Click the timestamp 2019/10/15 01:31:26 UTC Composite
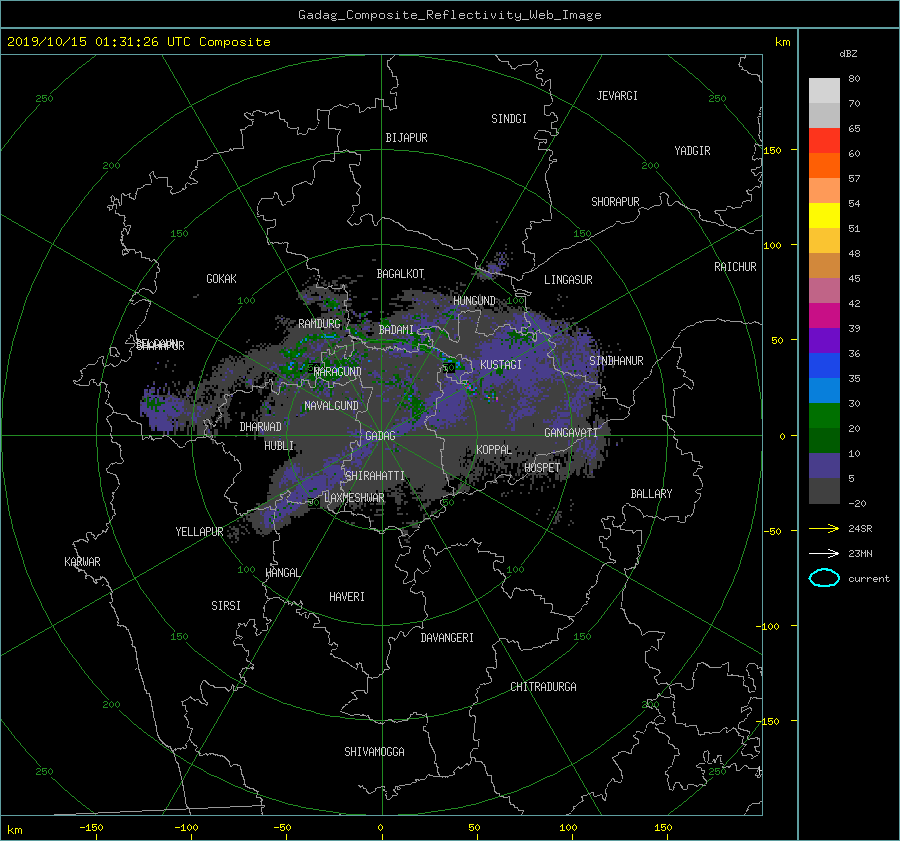Image resolution: width=900 pixels, height=841 pixels. tap(138, 42)
